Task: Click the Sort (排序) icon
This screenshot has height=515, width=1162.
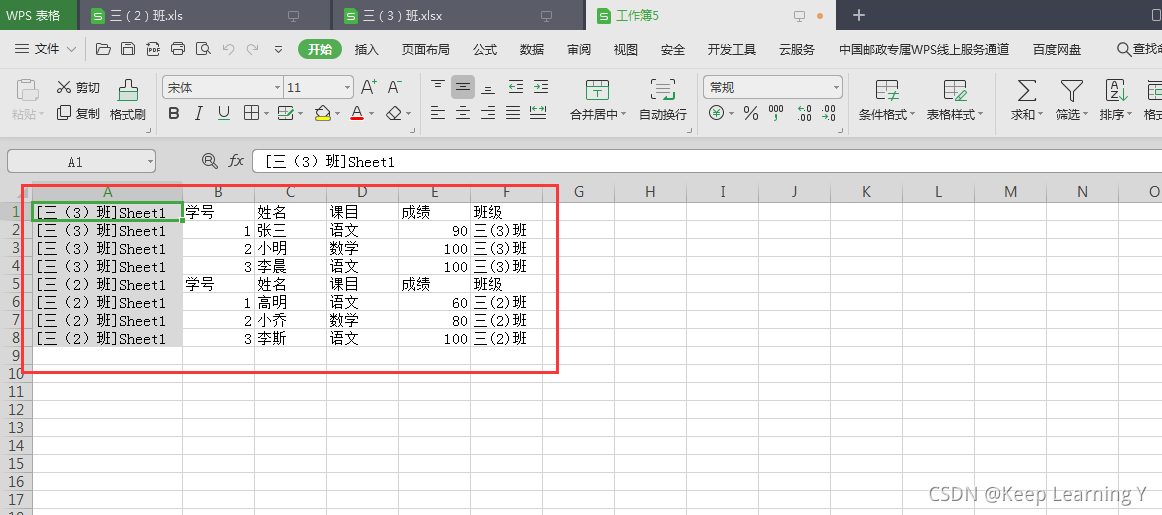Action: tap(1116, 91)
